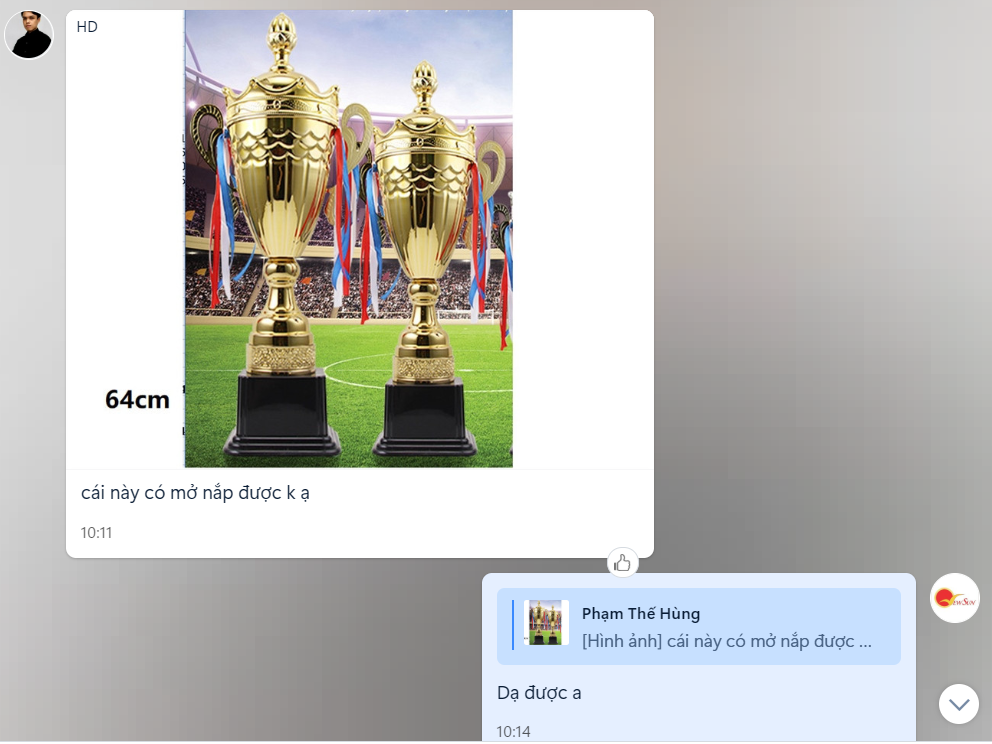Open the quoted Phạm Thế Hùng name
992x744 pixels.
coord(641,614)
